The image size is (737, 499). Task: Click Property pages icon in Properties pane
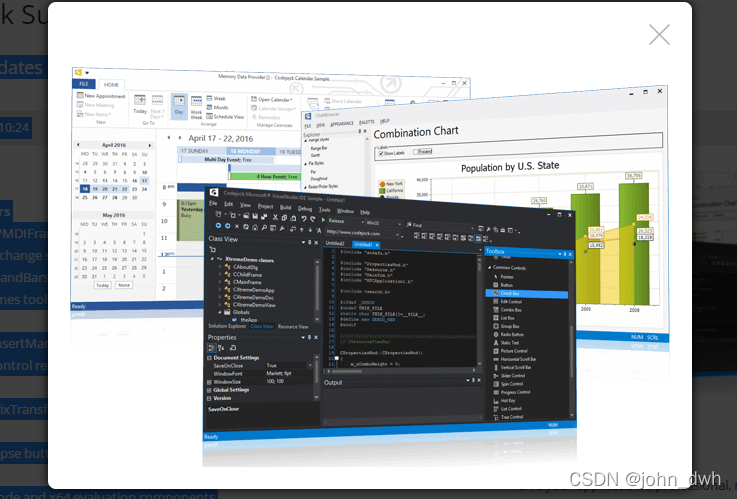[233, 348]
